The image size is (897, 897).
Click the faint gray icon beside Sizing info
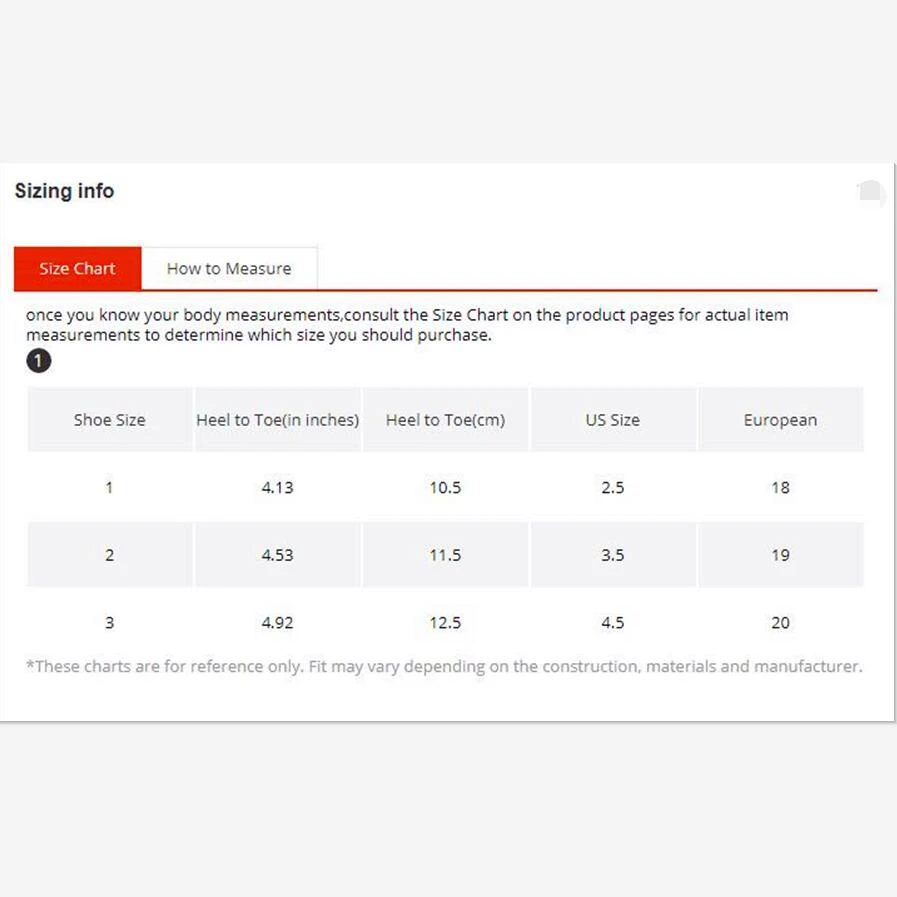coord(871,193)
